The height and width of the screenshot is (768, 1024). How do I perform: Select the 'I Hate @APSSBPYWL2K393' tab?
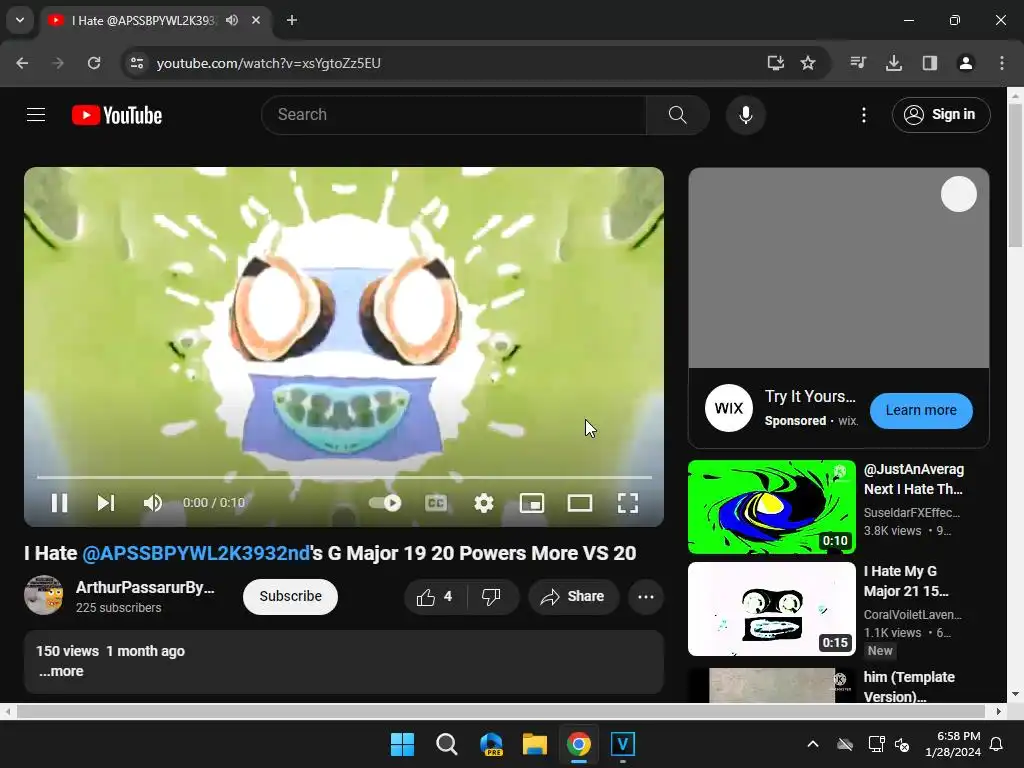point(144,20)
